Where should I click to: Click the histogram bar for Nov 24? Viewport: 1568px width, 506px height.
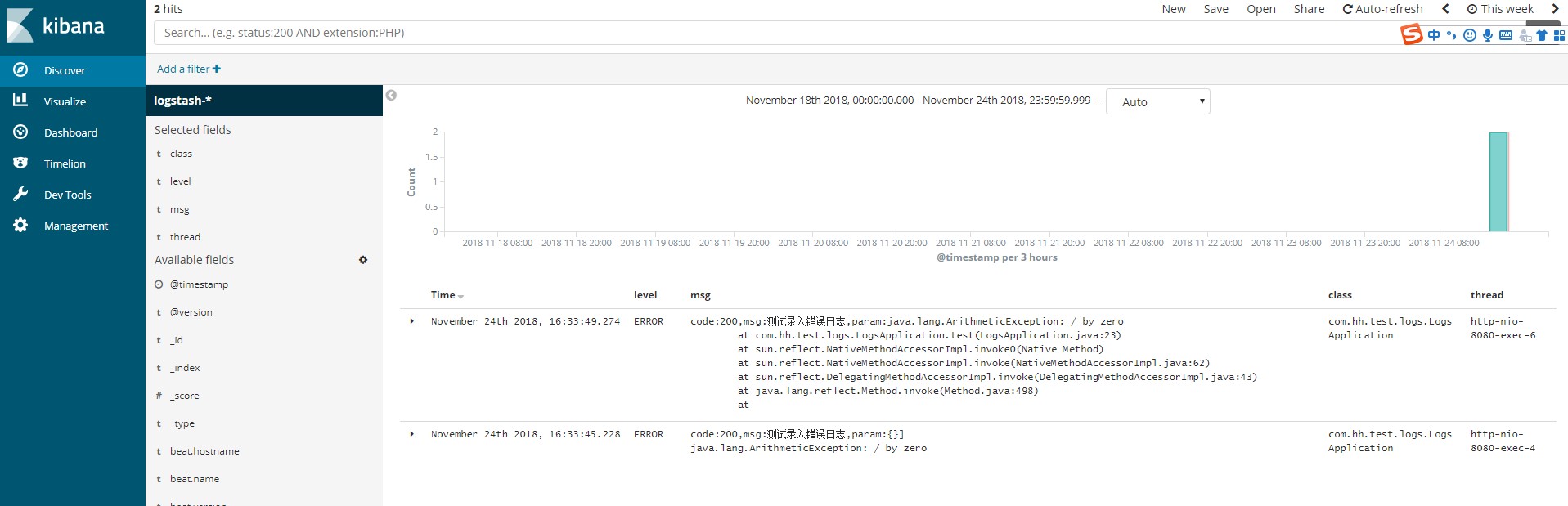click(1498, 181)
